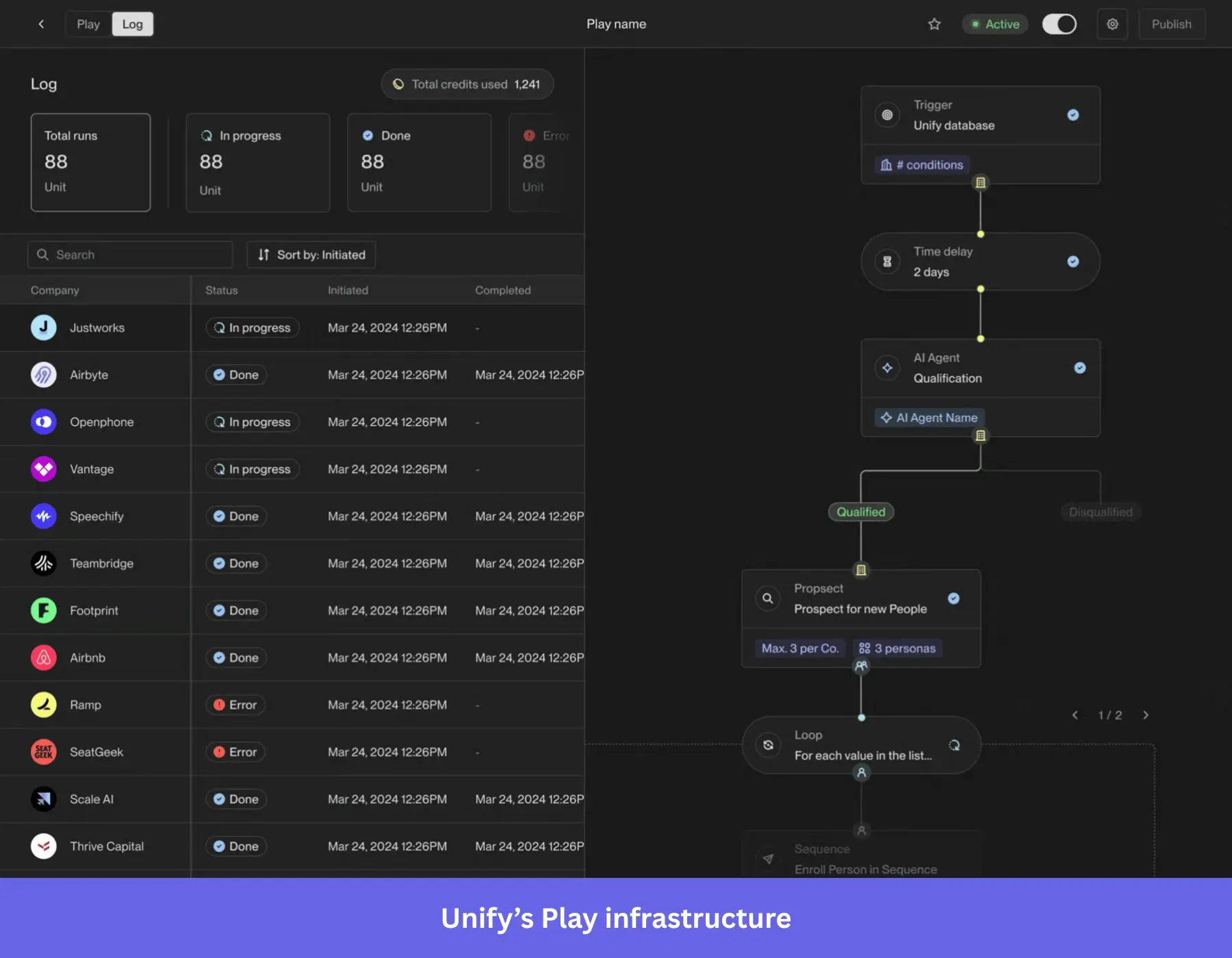Click the AI Agent node blue checkmark
Screen dimensions: 1232x958
(1080, 368)
